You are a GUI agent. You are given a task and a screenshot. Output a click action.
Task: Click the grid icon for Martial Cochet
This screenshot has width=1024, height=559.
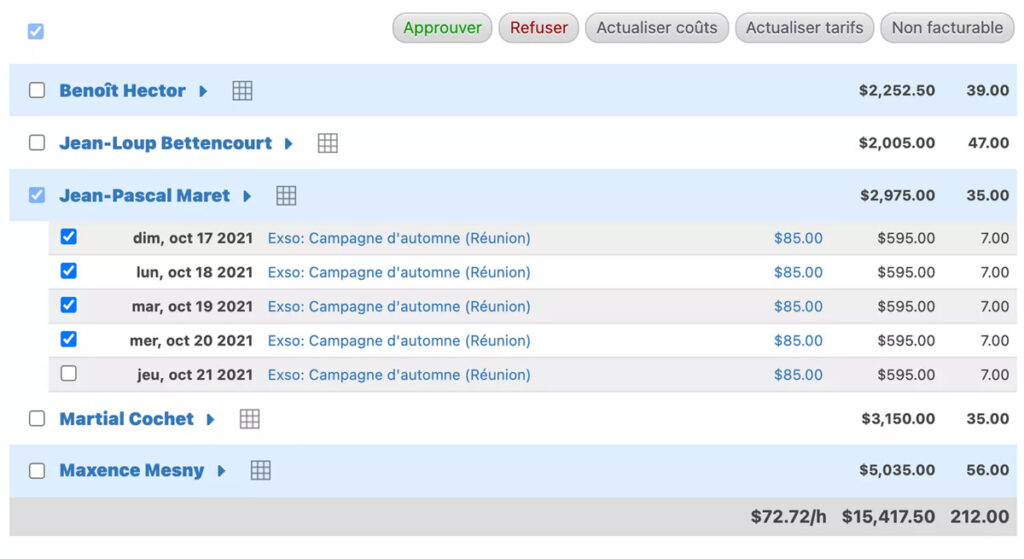tap(250, 419)
